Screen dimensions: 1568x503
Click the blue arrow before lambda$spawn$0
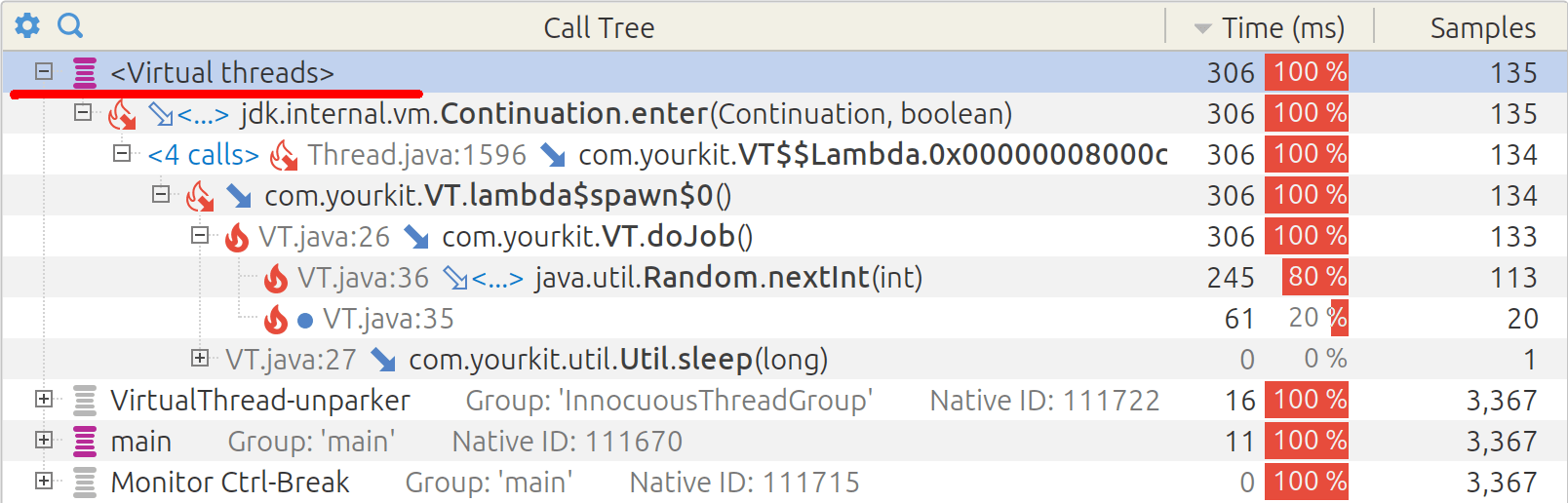point(239,196)
